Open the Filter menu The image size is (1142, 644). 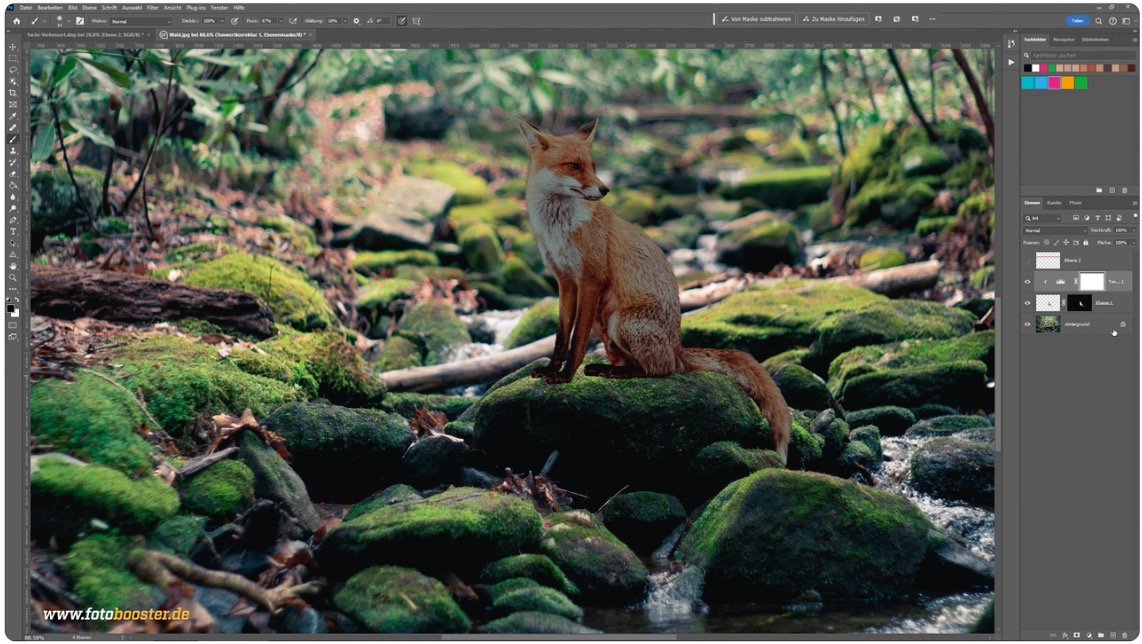point(153,7)
